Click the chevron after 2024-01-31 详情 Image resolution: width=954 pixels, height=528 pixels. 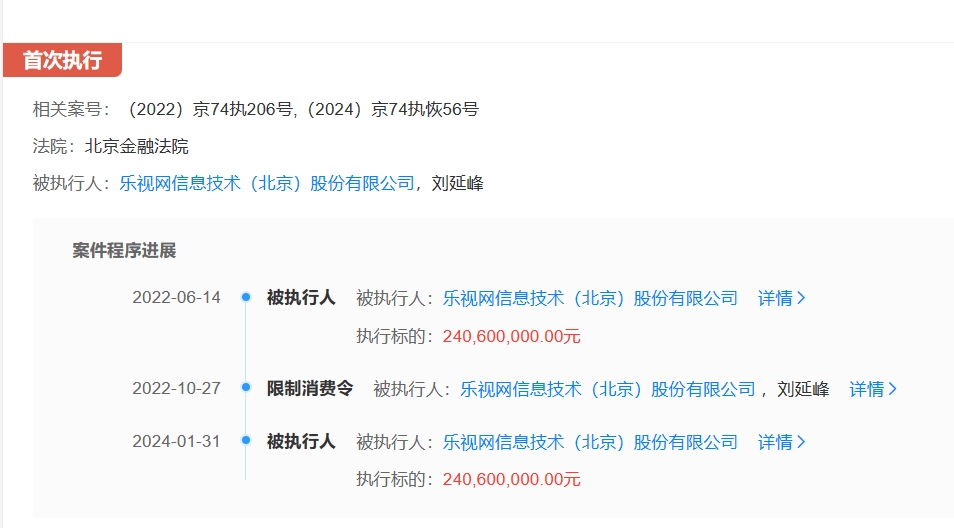(801, 442)
